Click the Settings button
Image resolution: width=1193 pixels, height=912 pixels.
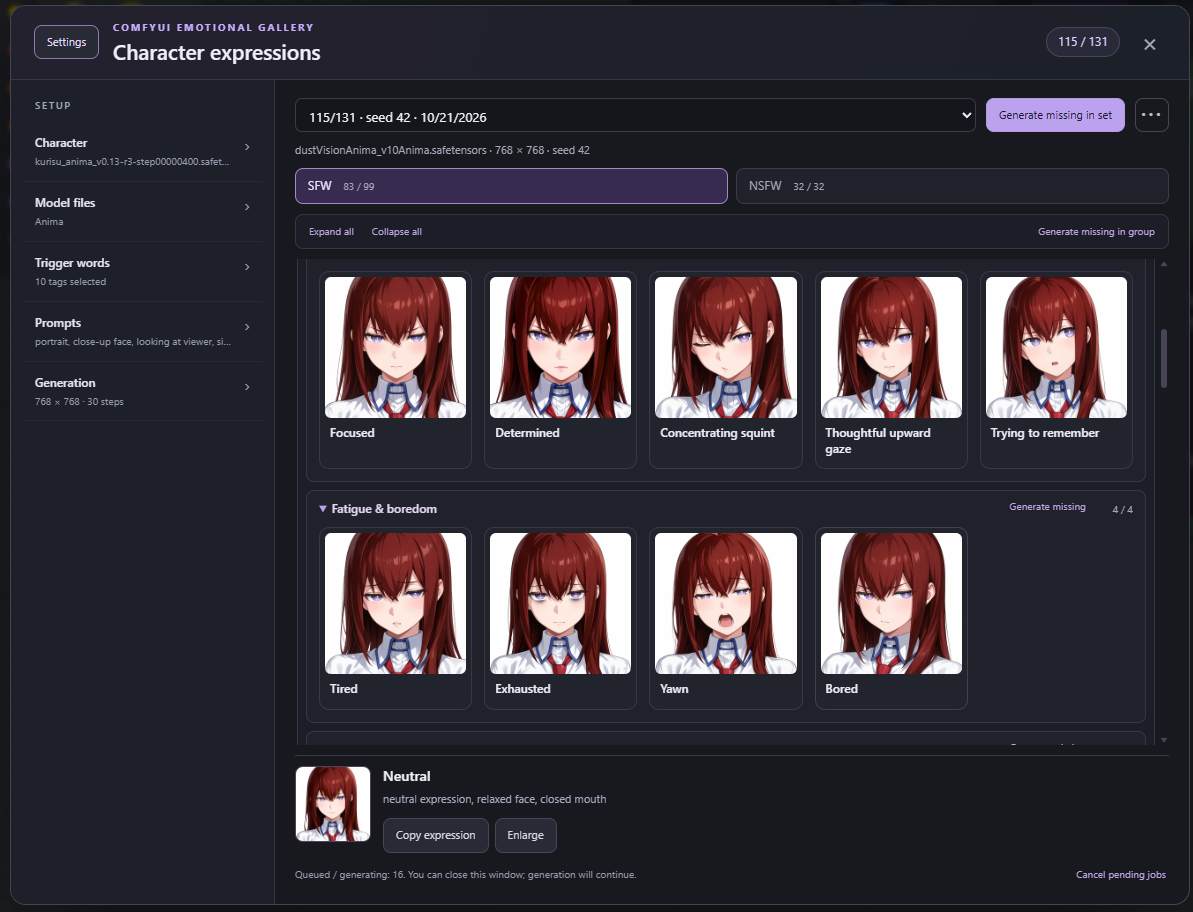pyautogui.click(x=66, y=42)
